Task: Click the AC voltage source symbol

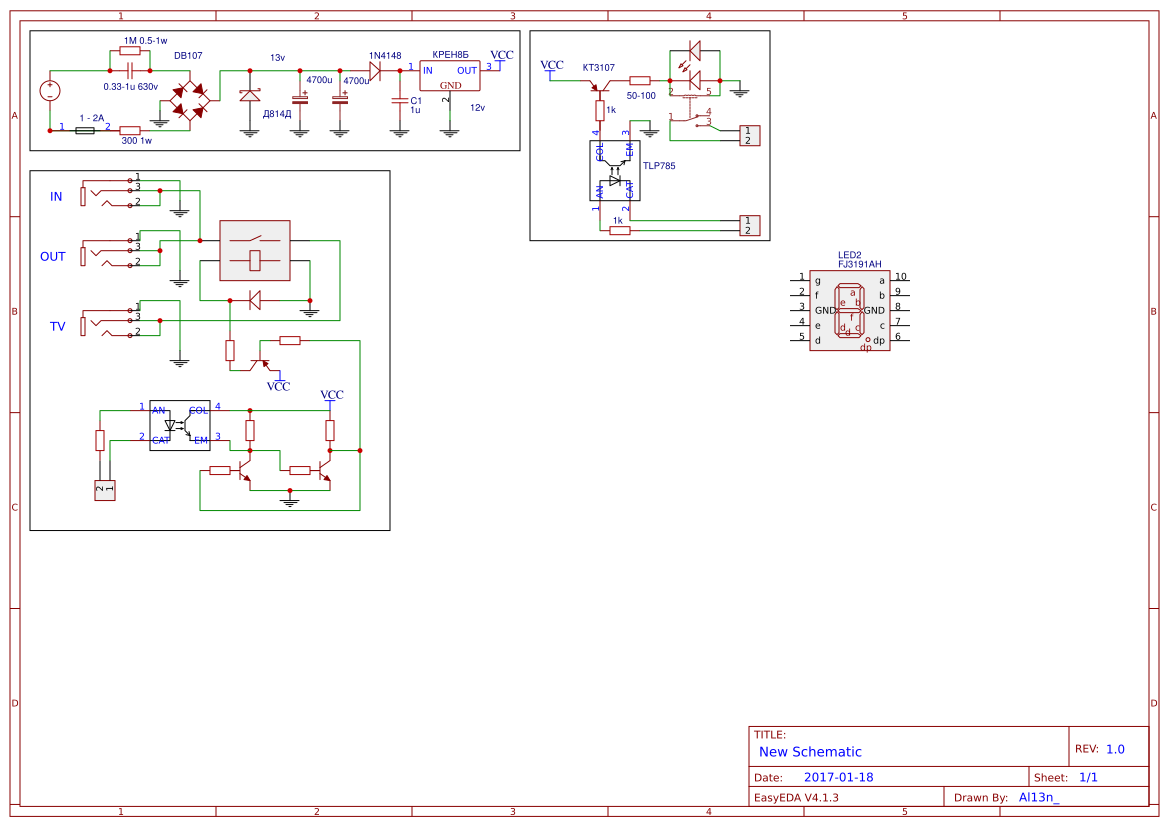Action: point(50,91)
